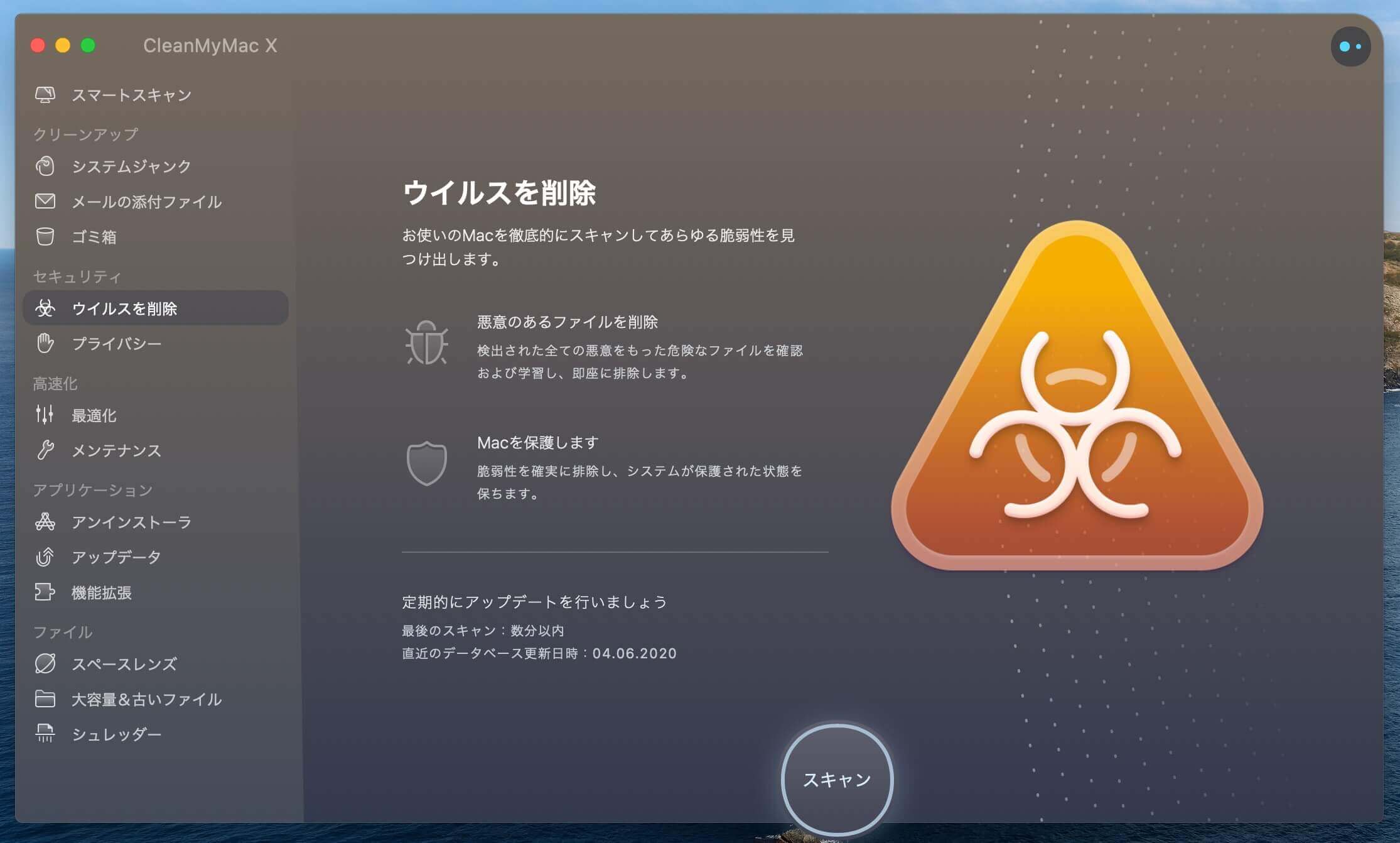
Task: Open the Space Lens icon
Action: point(45,664)
